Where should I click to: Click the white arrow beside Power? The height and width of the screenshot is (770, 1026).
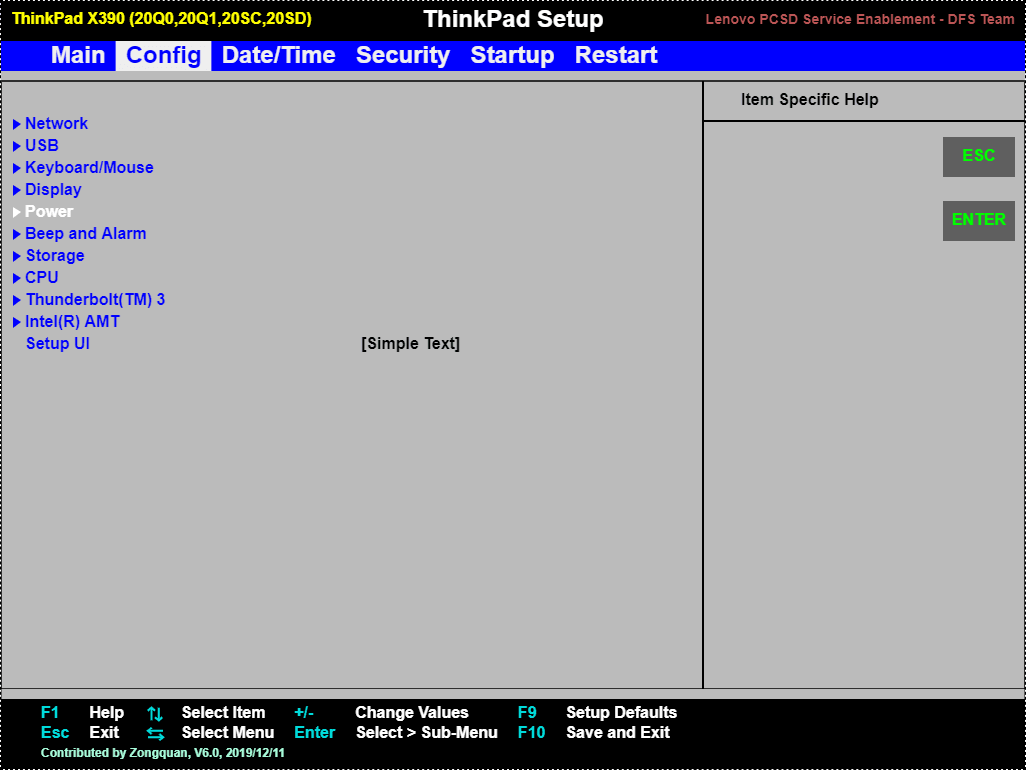(x=17, y=213)
